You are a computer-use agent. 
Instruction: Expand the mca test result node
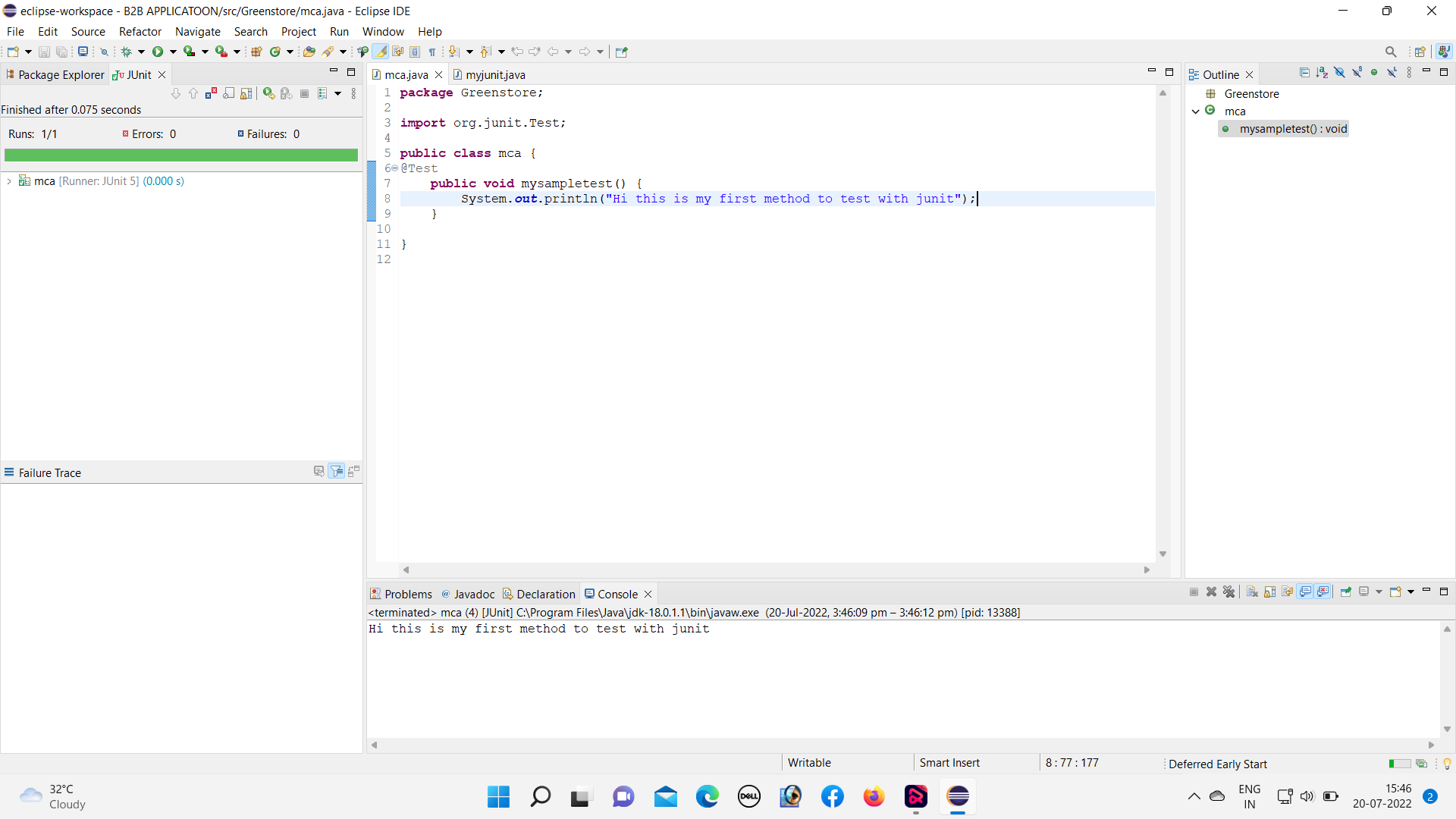pyautogui.click(x=9, y=181)
